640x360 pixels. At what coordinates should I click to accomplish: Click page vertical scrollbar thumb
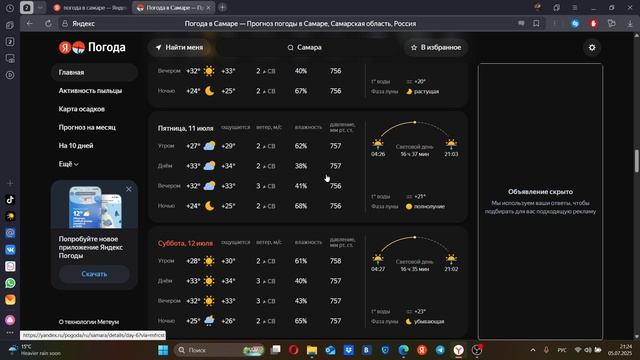(636, 161)
